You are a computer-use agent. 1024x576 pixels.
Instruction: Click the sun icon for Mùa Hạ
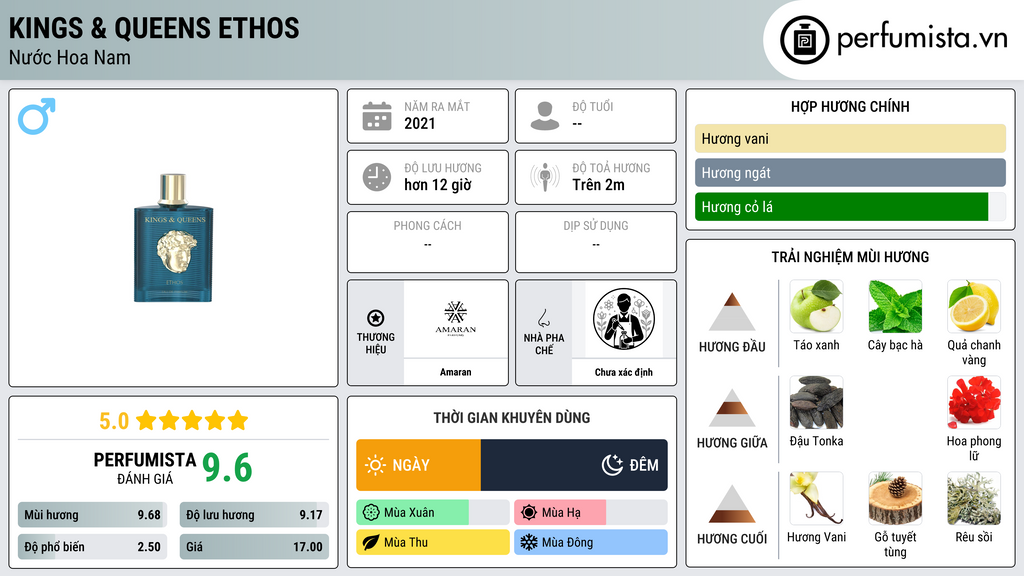tap(529, 513)
